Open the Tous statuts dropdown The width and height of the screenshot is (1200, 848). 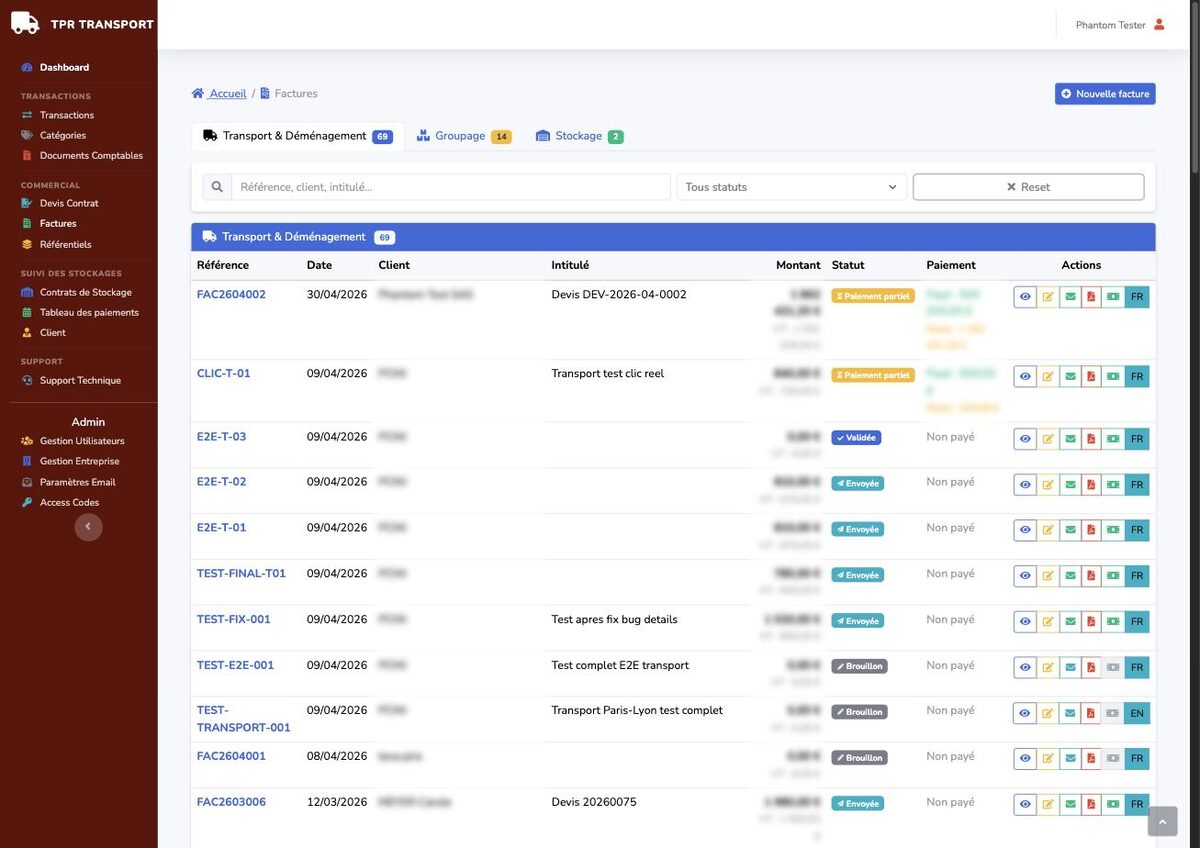coord(792,187)
